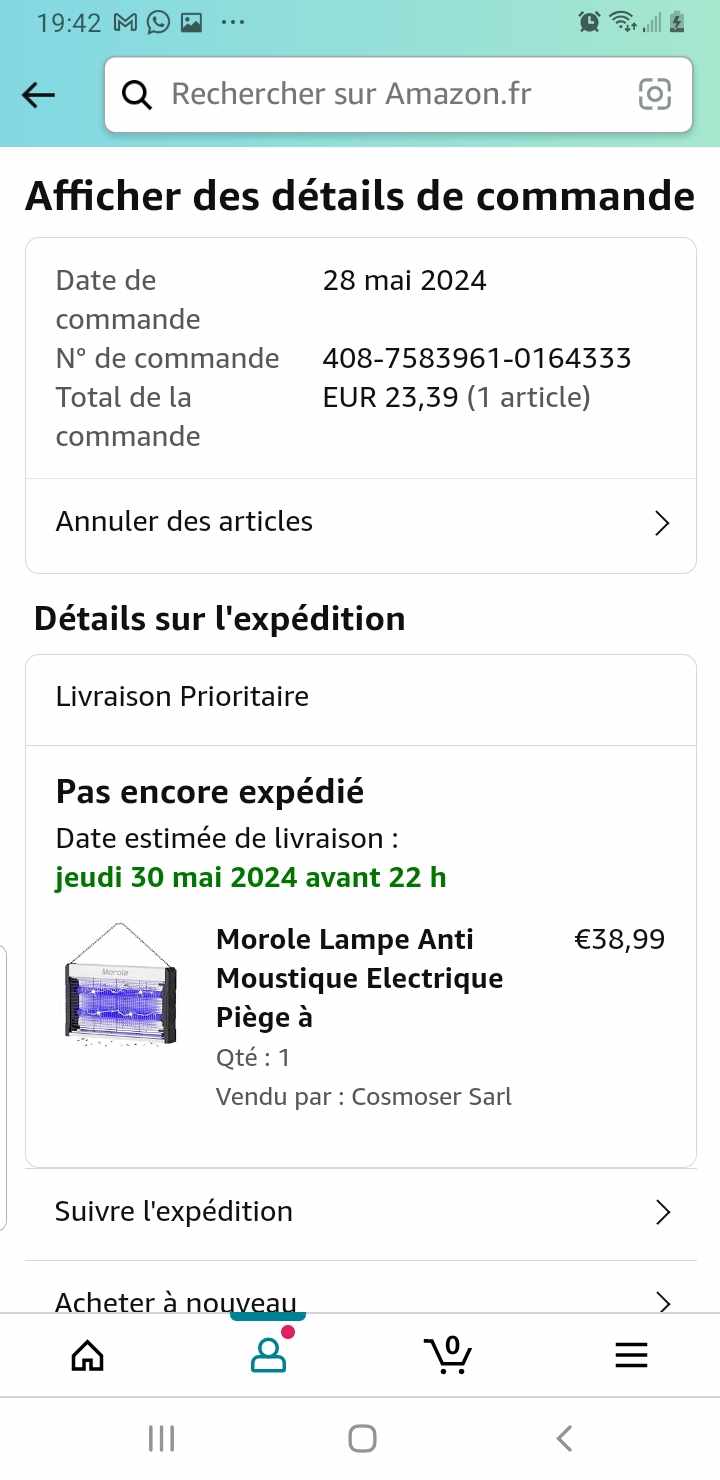Expand Annuler des articles chevron
The width and height of the screenshot is (720, 1480).
coord(661,523)
